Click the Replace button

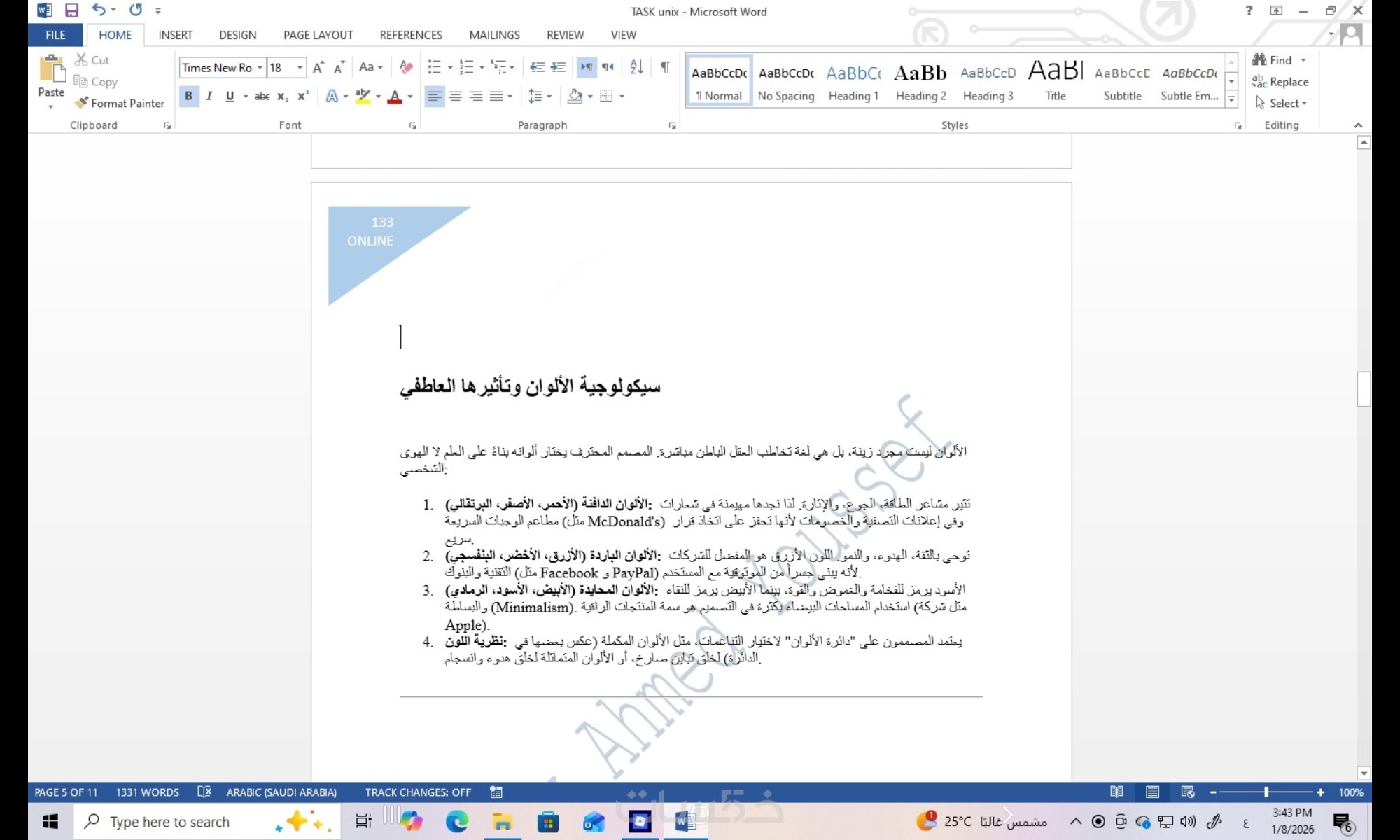tap(1280, 82)
